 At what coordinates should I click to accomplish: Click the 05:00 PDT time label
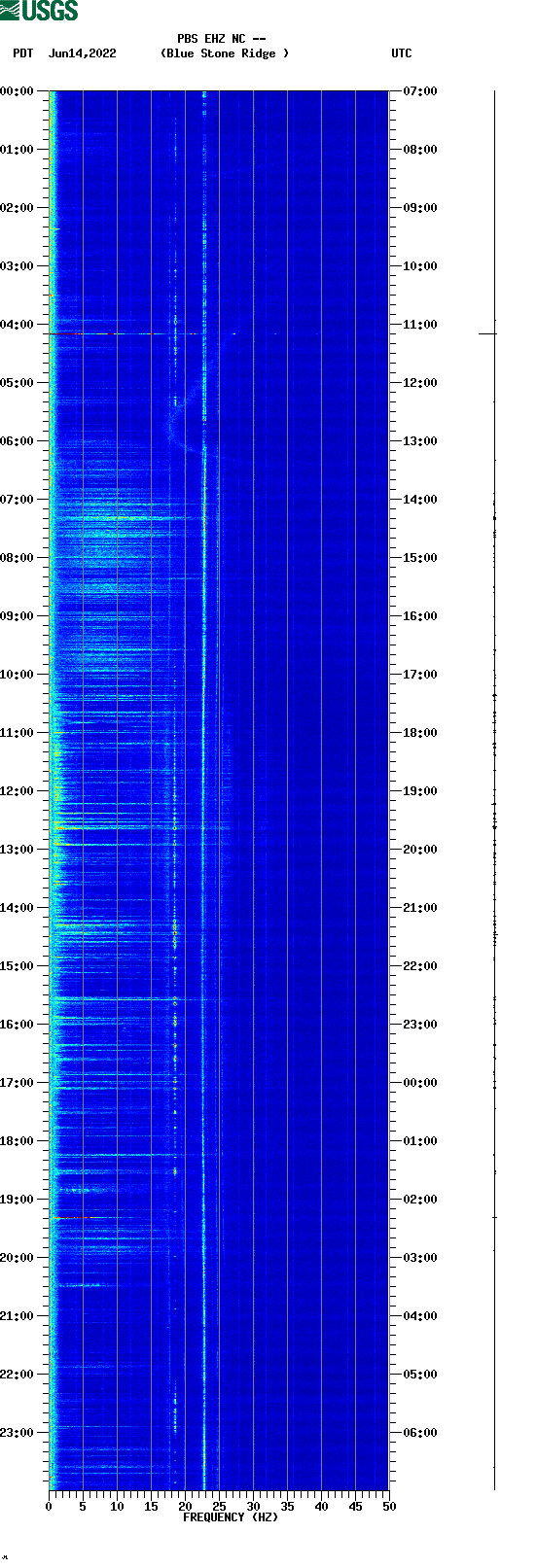coord(18,383)
